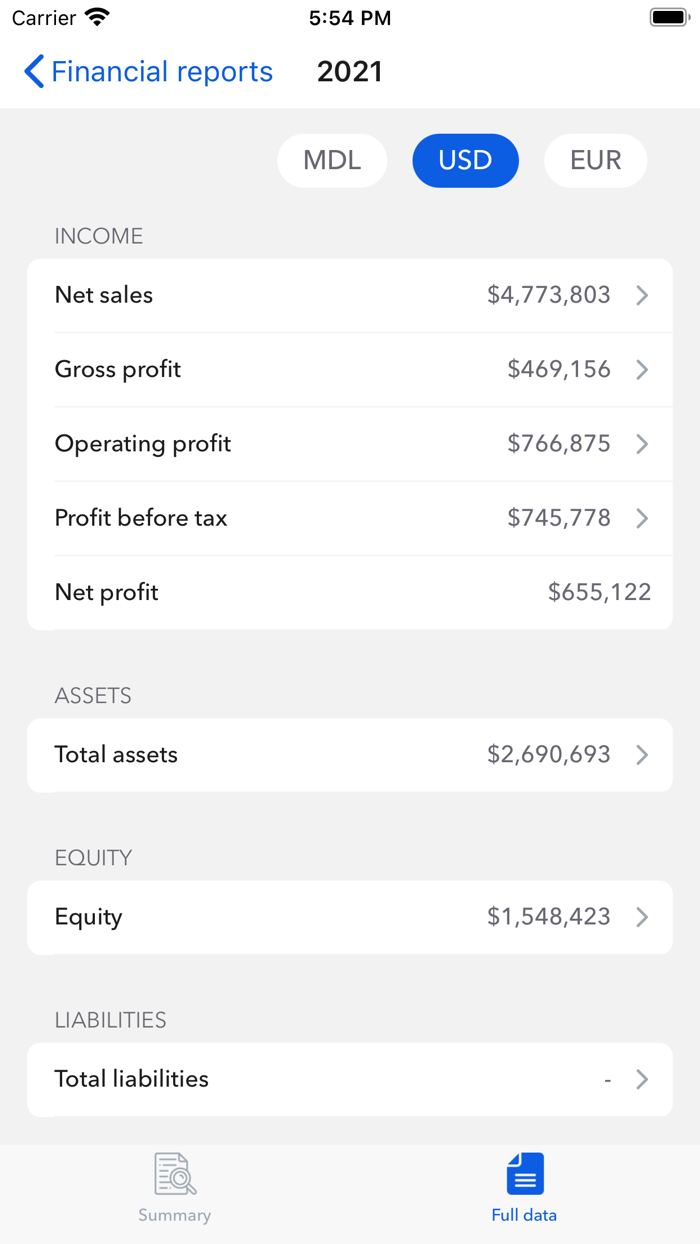
Task: Tap the Wi-Fi status icon
Action: click(x=97, y=18)
